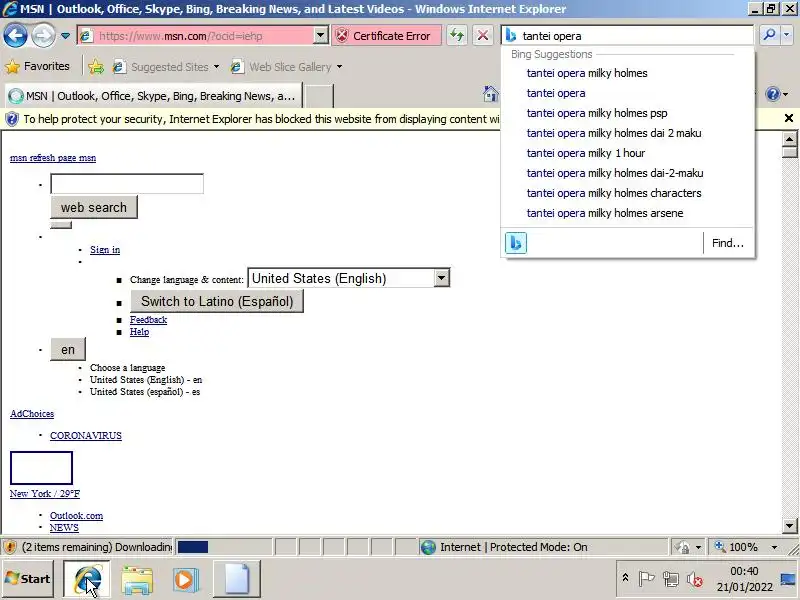
Task: Click the scroll down arrow of page scrollbar
Action: coord(789,526)
